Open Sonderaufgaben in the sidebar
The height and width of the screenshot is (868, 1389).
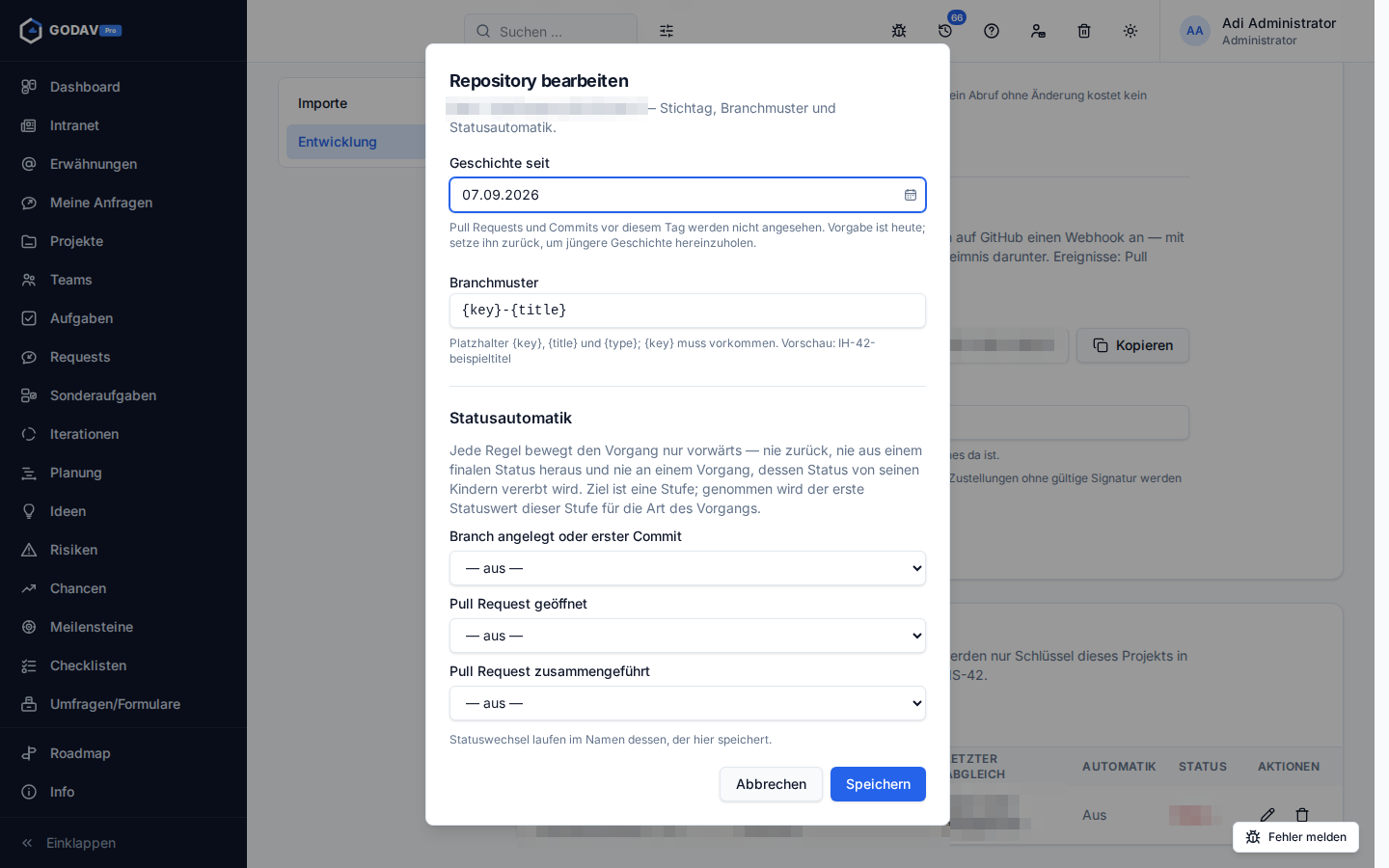click(123, 395)
